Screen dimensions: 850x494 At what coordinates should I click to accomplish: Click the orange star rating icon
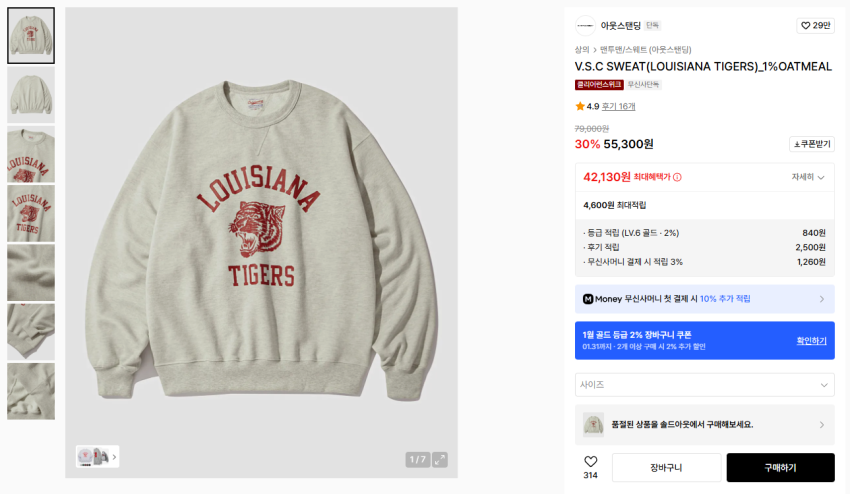580,106
